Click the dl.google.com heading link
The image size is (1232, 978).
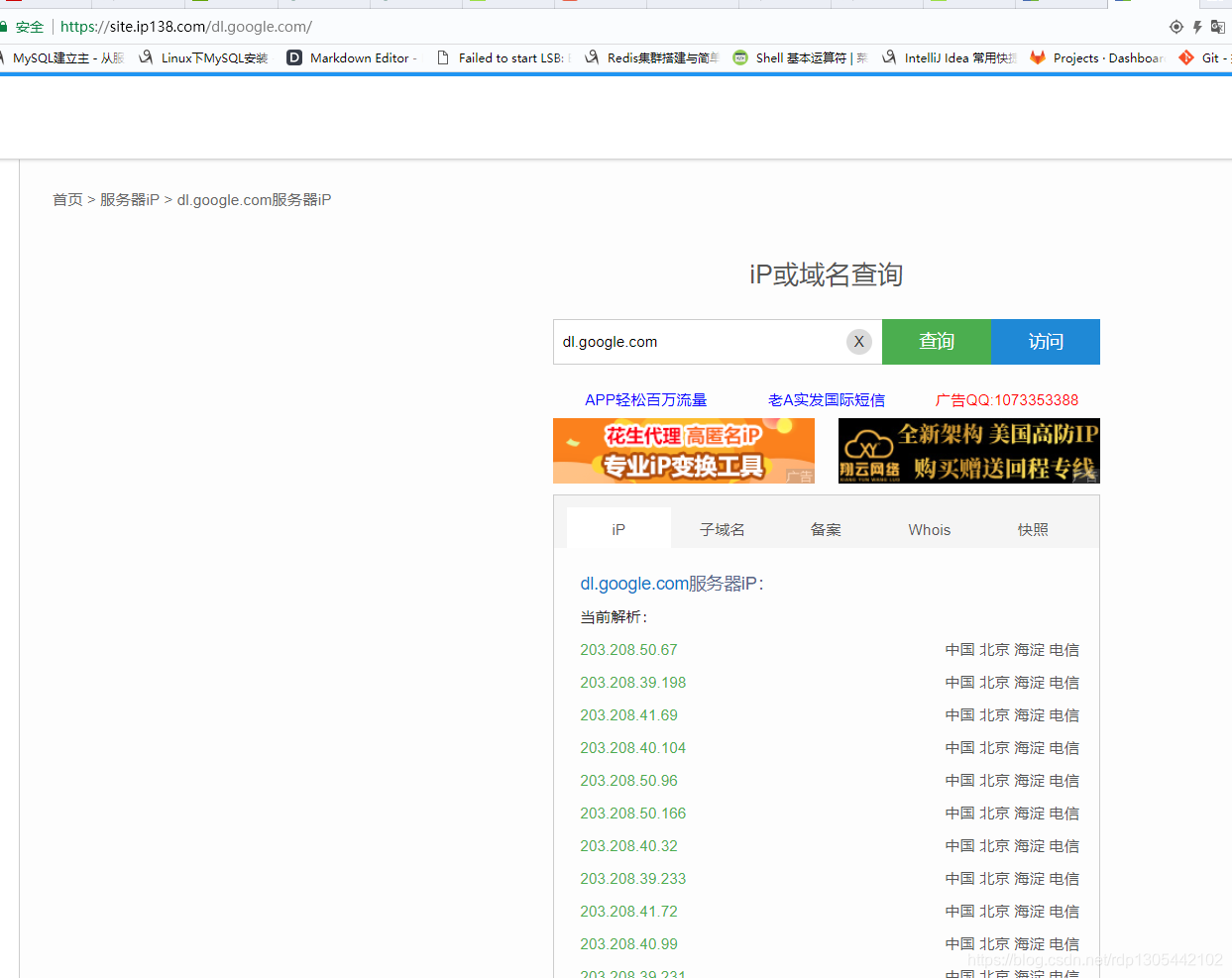point(634,584)
